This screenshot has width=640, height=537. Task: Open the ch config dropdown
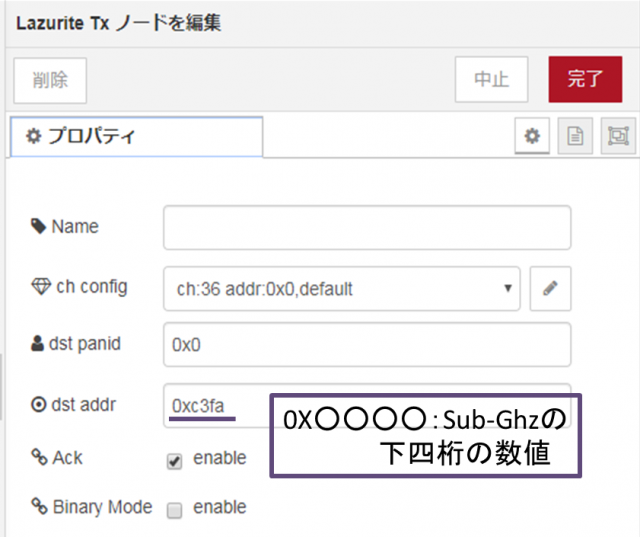click(x=342, y=288)
